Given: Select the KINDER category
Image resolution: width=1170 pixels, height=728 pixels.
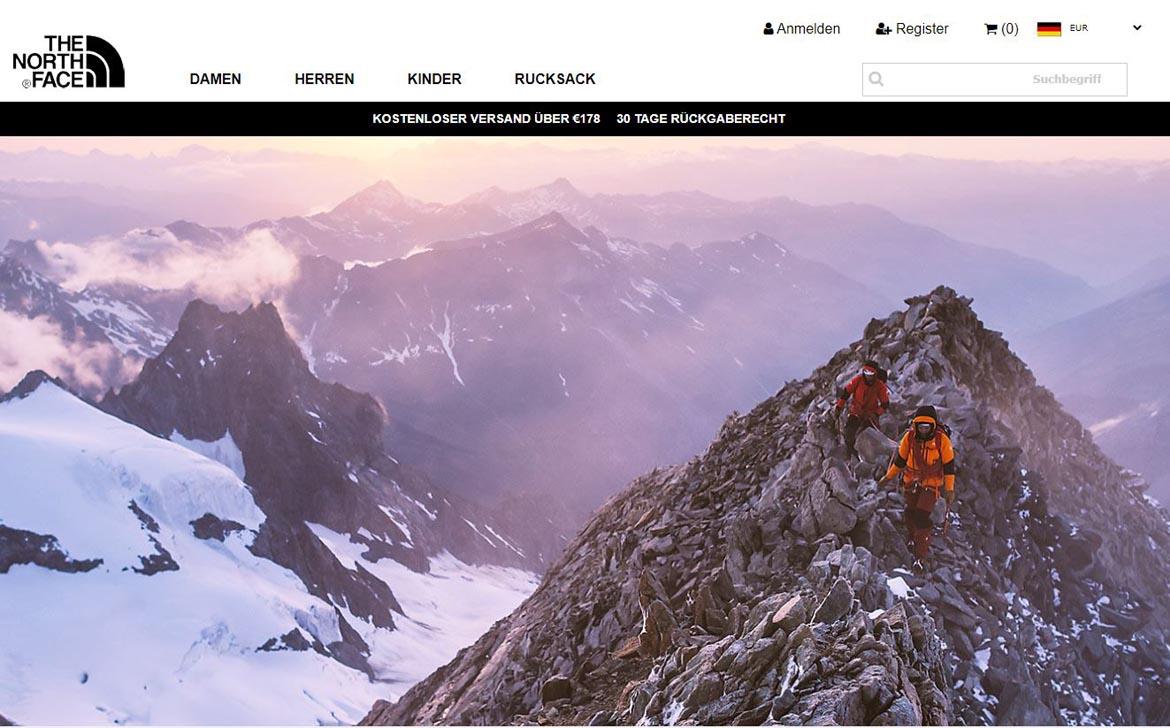Looking at the screenshot, I should point(434,79).
